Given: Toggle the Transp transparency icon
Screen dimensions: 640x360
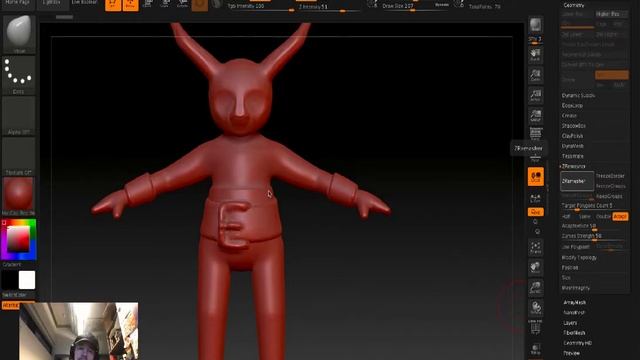Looking at the screenshot, I should pyautogui.click(x=536, y=349).
